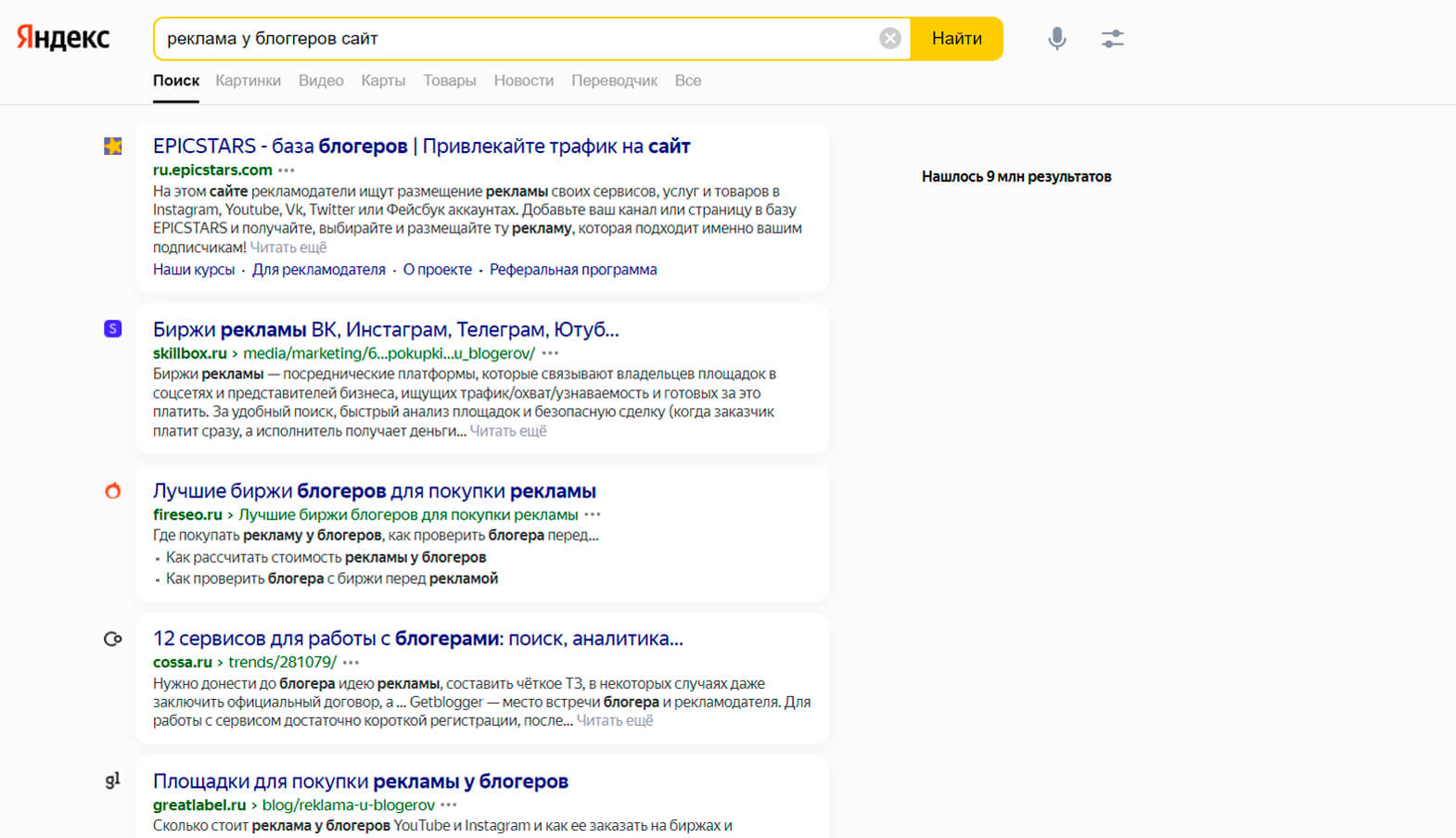
Task: Click the yellow Найти button
Action: tap(956, 38)
